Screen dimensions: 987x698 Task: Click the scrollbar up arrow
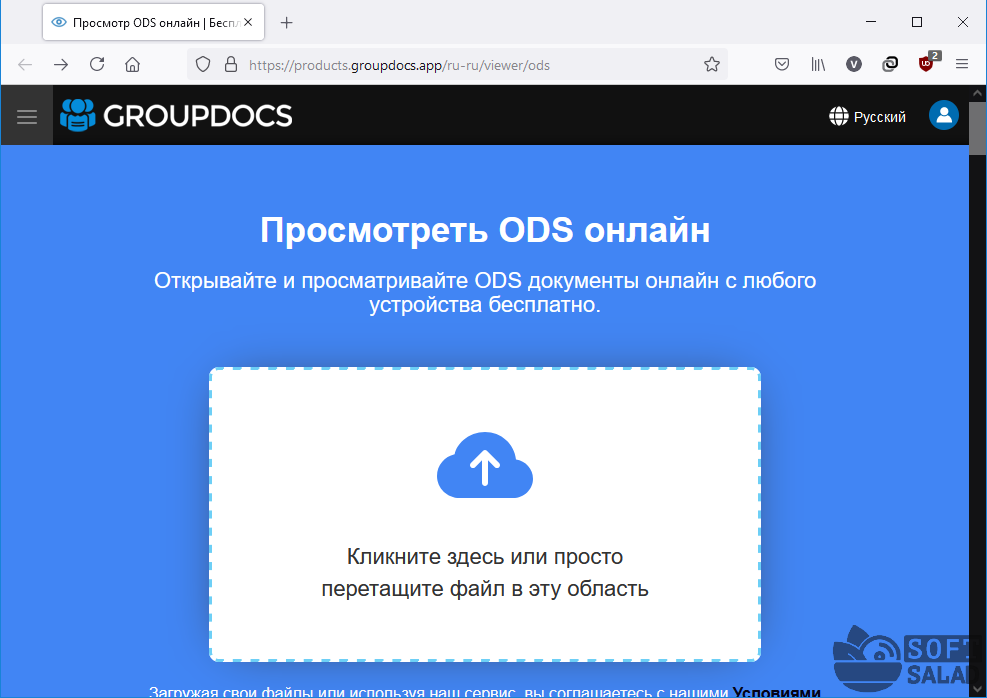(x=978, y=93)
